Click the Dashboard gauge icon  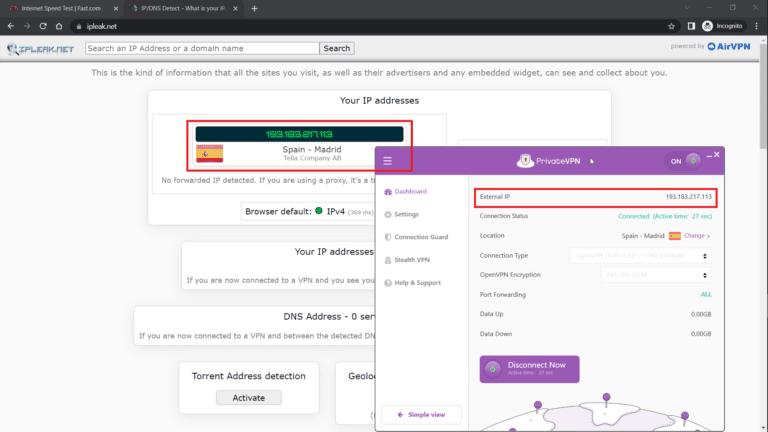(x=388, y=192)
